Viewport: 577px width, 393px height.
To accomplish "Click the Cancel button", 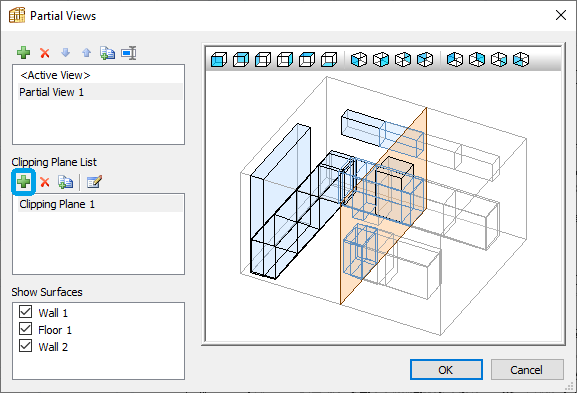I will [x=527, y=369].
